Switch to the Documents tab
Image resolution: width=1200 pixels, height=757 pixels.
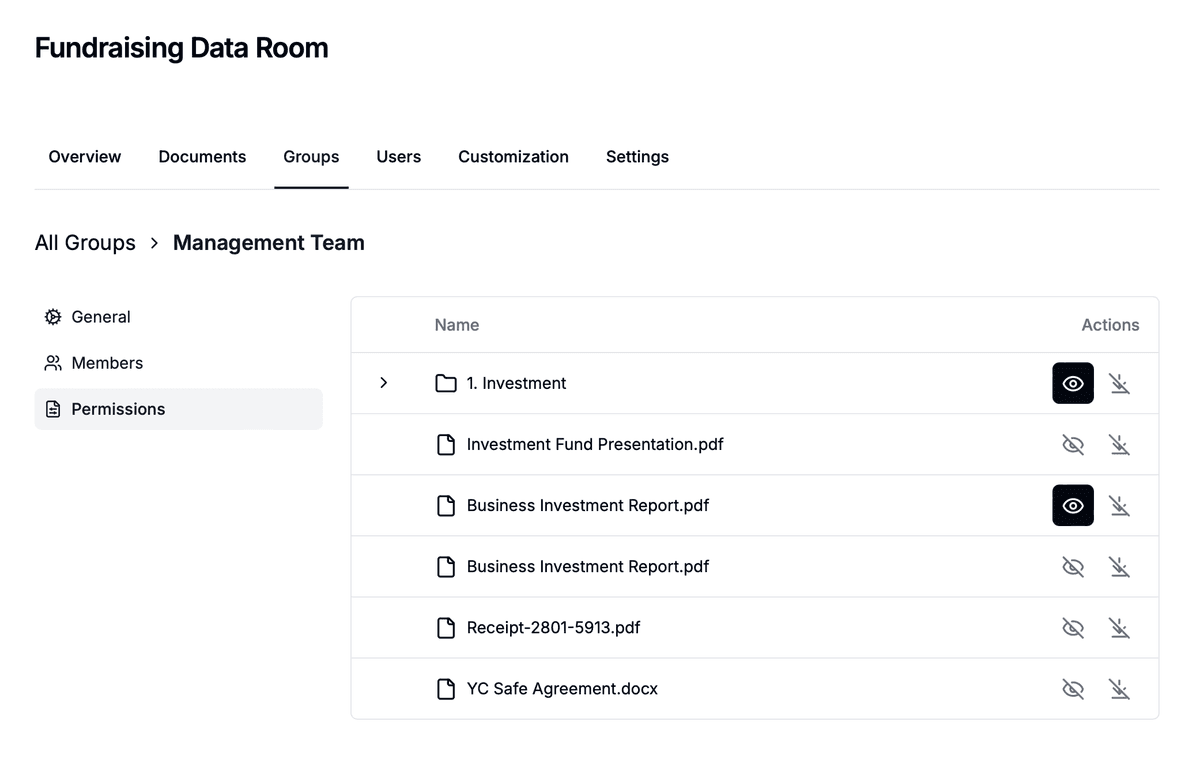point(202,157)
